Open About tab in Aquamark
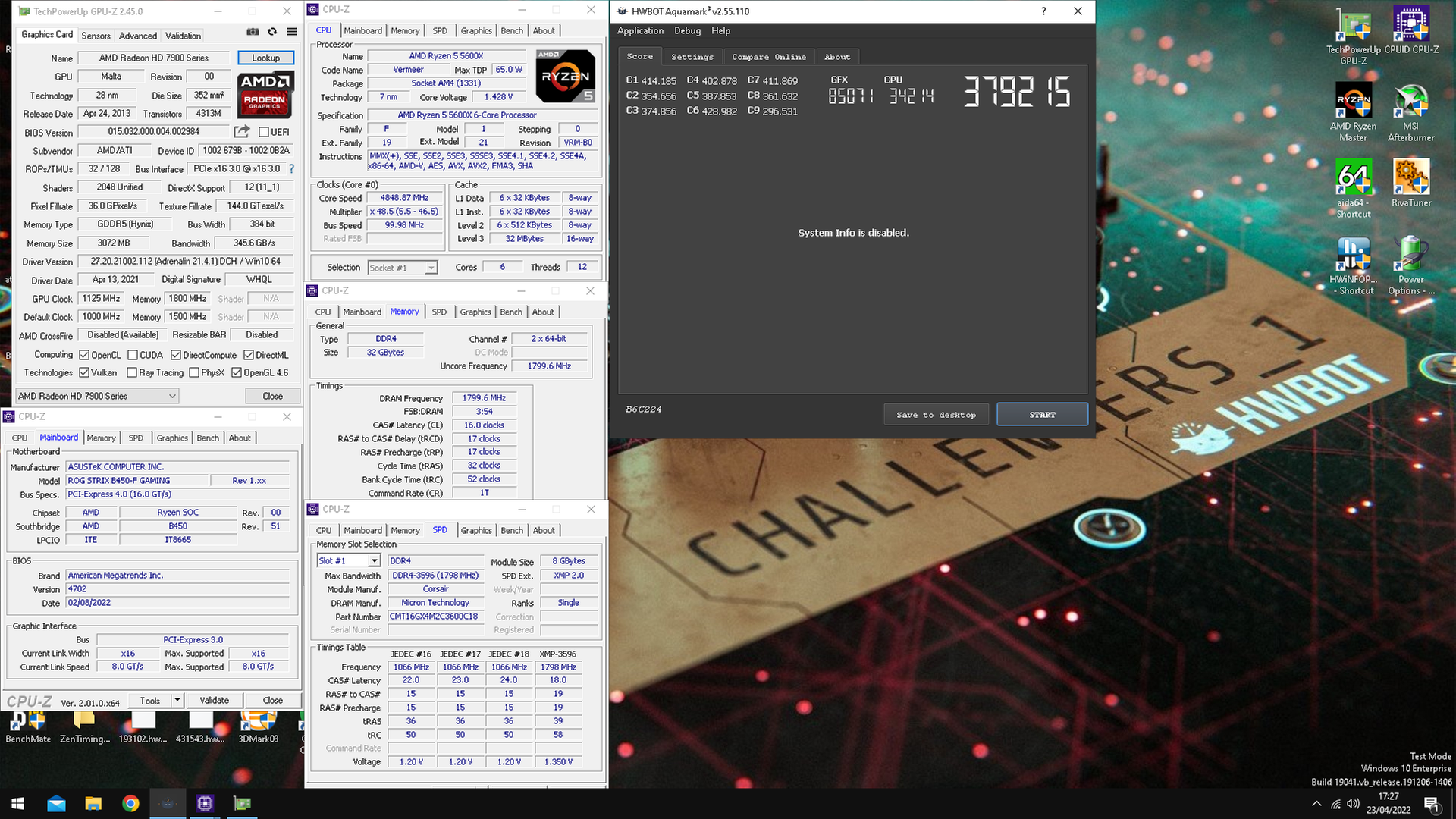The image size is (1456, 819). [x=837, y=57]
